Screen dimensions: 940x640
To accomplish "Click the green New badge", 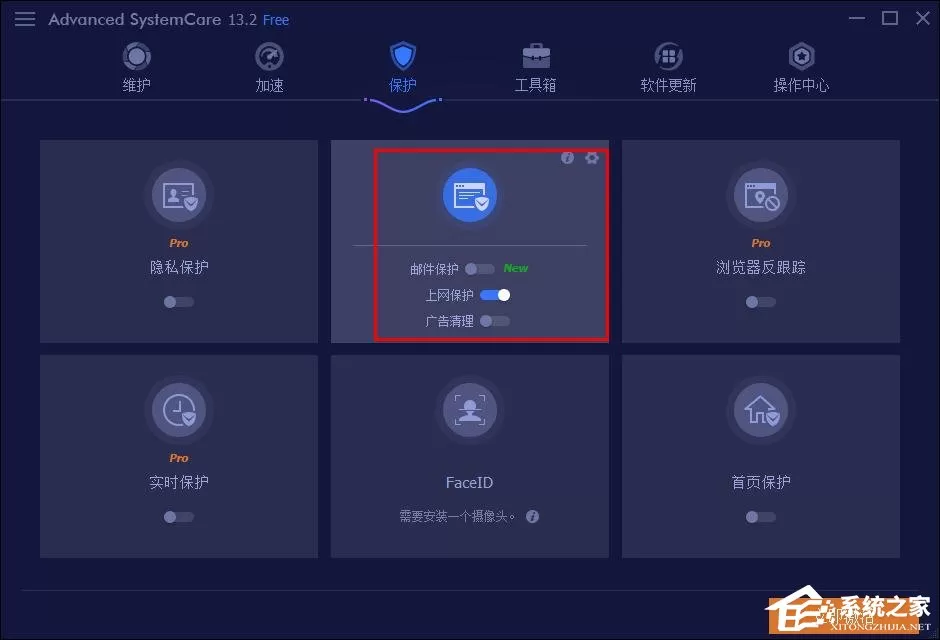I will click(516, 268).
